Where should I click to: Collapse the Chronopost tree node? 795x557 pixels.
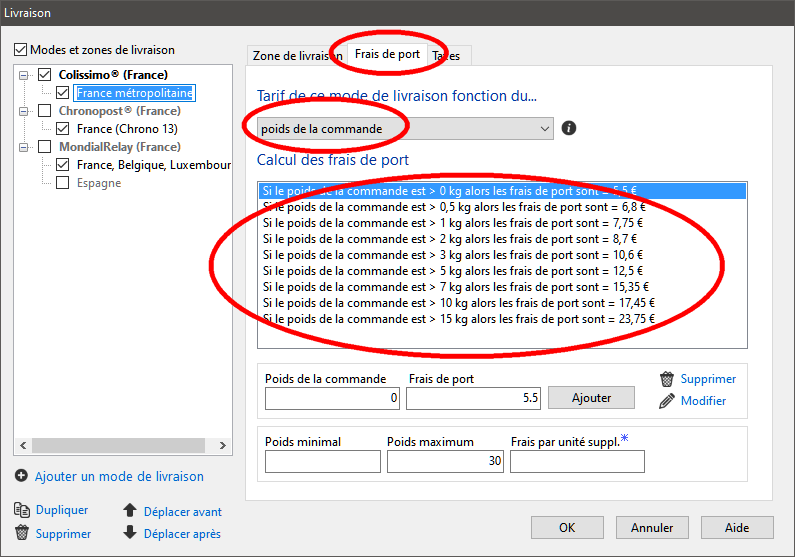tap(24, 111)
